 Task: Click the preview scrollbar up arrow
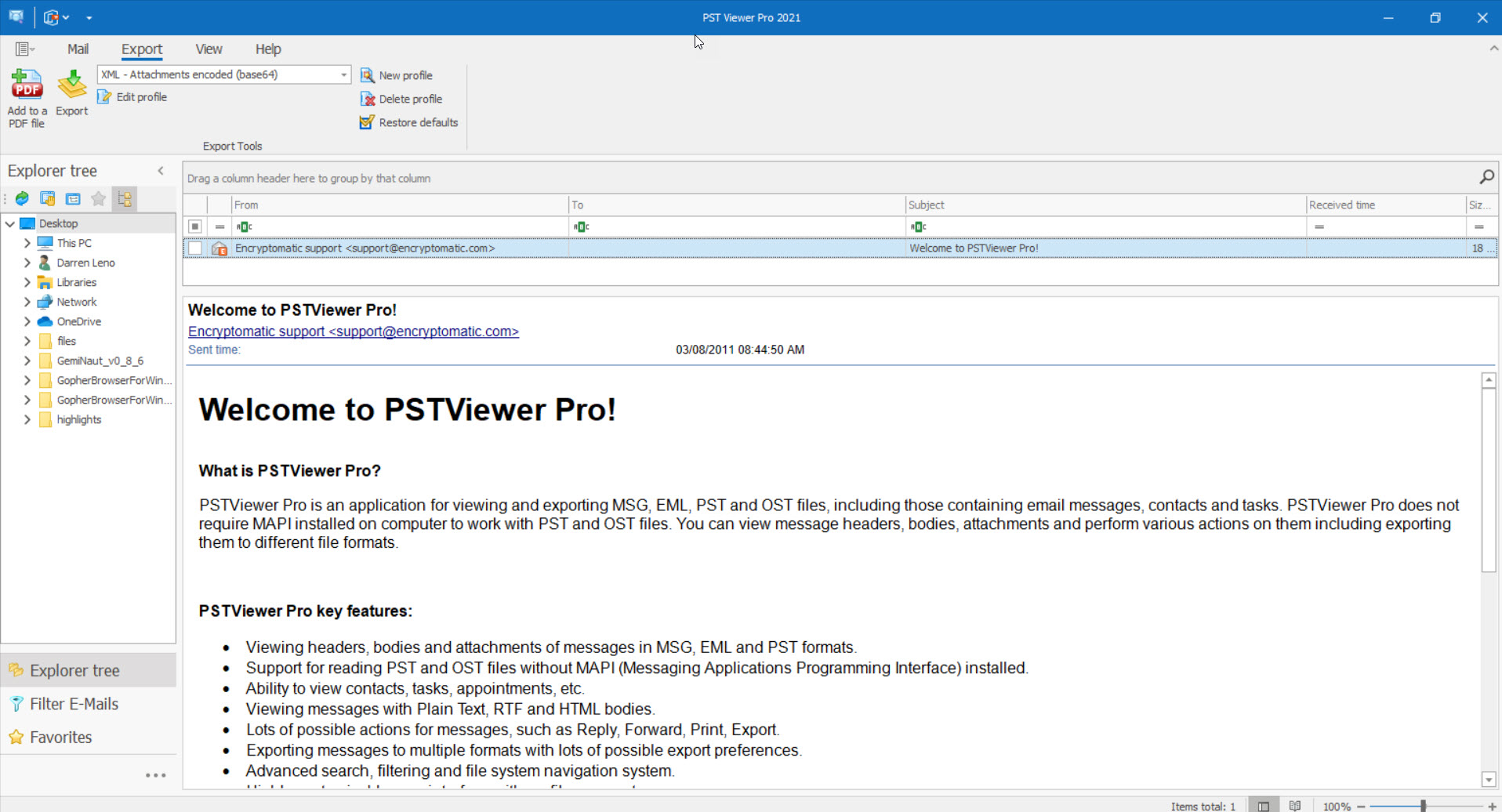tap(1489, 380)
